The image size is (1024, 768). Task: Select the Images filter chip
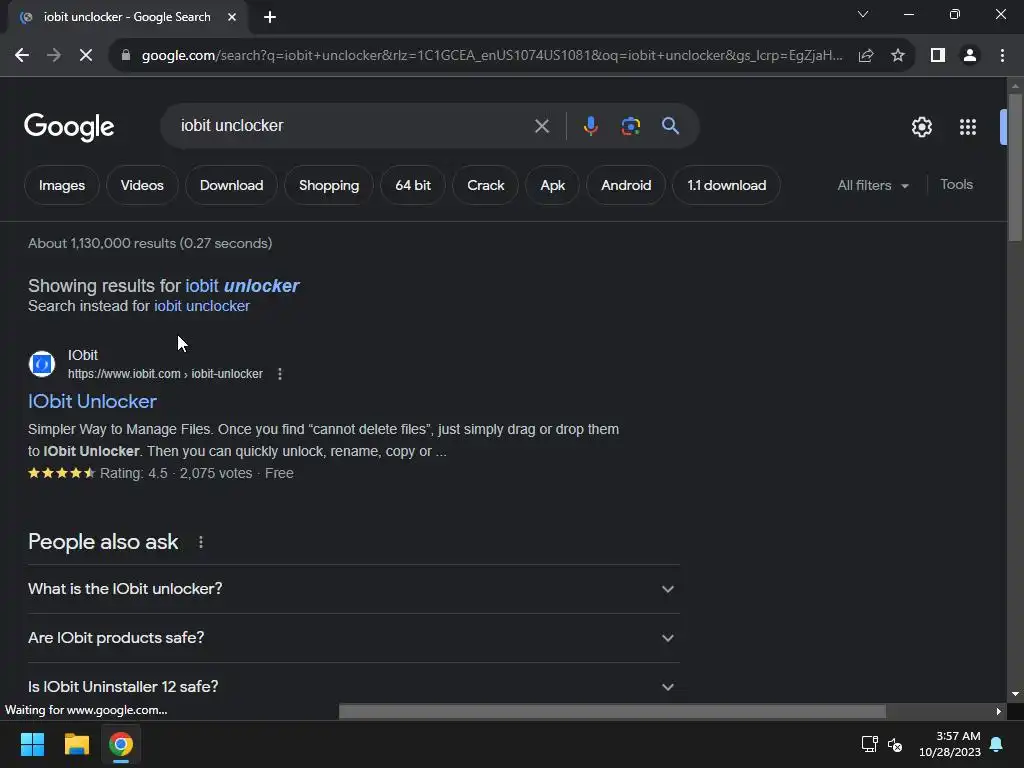tap(61, 185)
